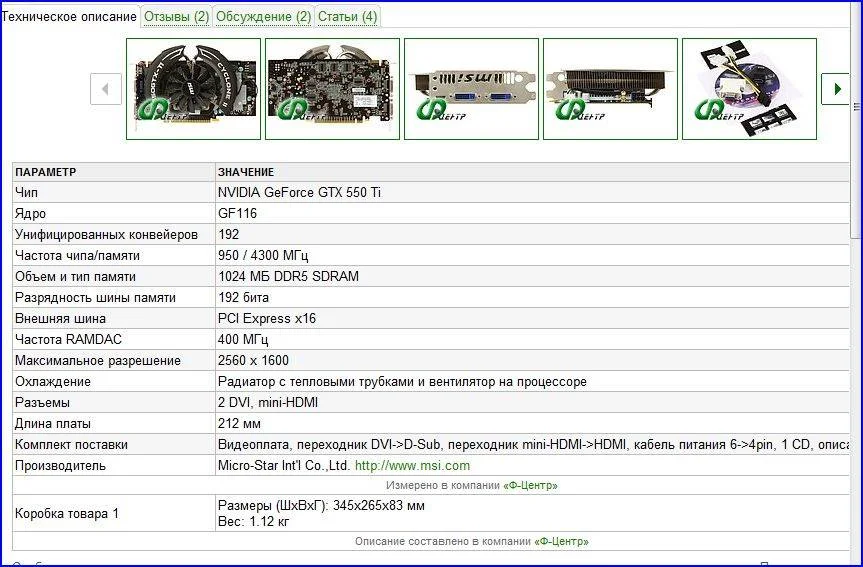Click the Унифицированных конвейеров label

(x=106, y=235)
